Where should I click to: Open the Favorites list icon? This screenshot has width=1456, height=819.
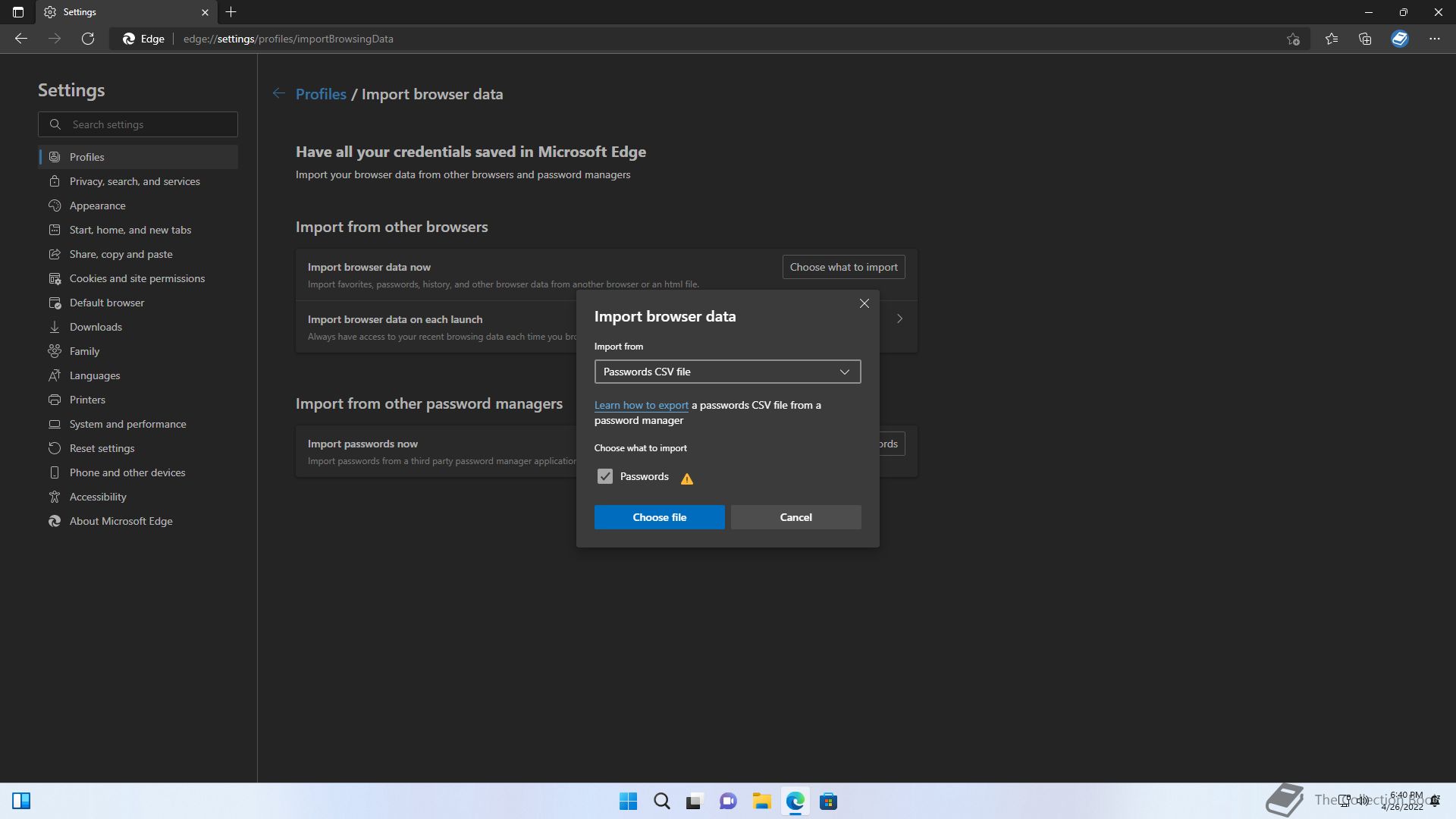click(x=1332, y=39)
